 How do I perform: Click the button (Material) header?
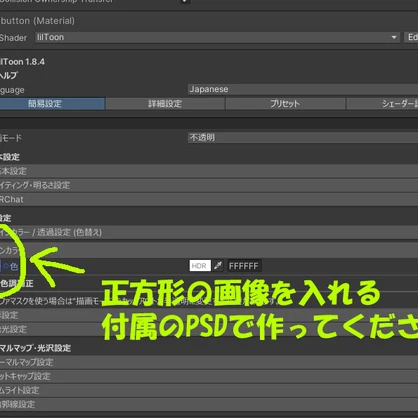[x=37, y=21]
